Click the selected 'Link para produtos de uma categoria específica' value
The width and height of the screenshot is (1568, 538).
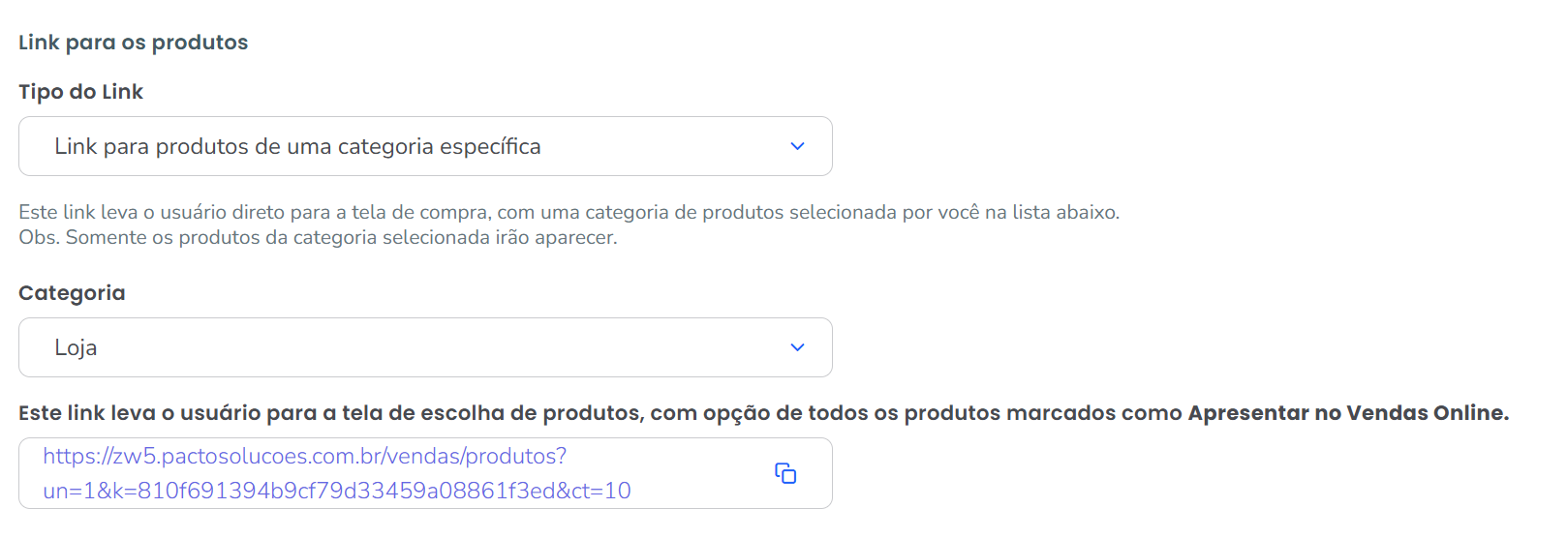(297, 146)
